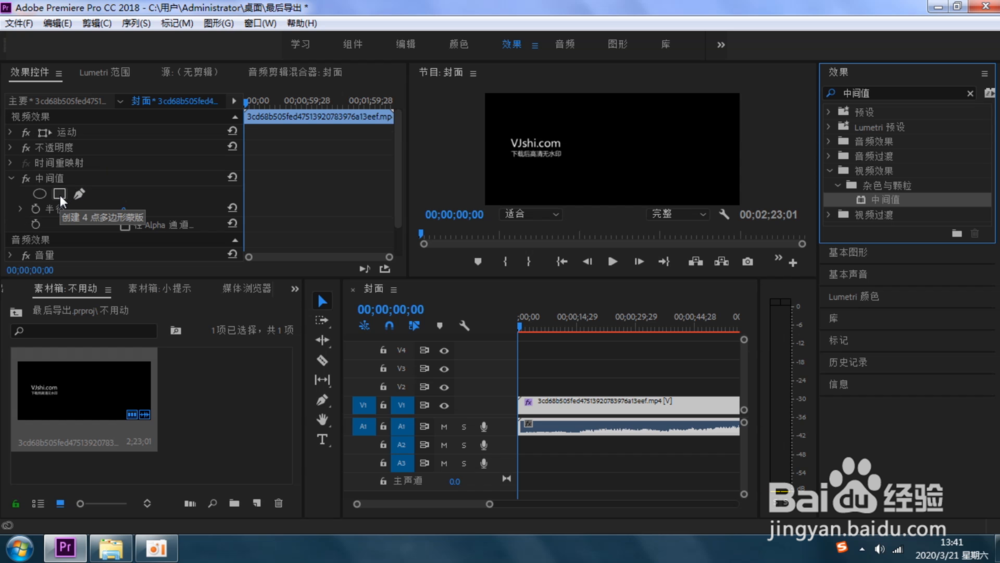Select the Hand tool
The width and height of the screenshot is (1000, 563).
322,419
